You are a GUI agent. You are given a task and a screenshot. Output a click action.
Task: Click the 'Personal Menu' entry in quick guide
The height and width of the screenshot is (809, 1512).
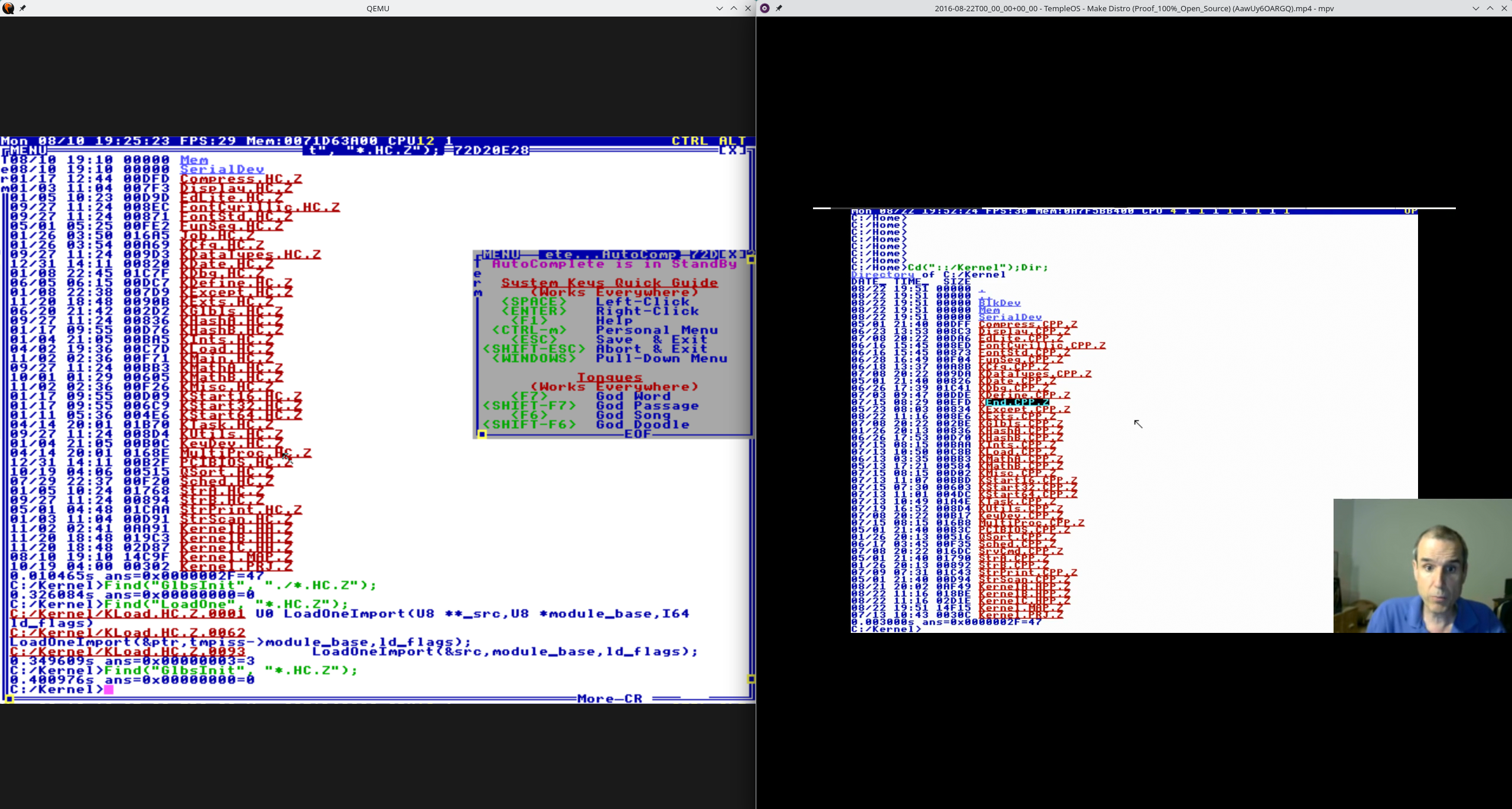[x=657, y=330]
